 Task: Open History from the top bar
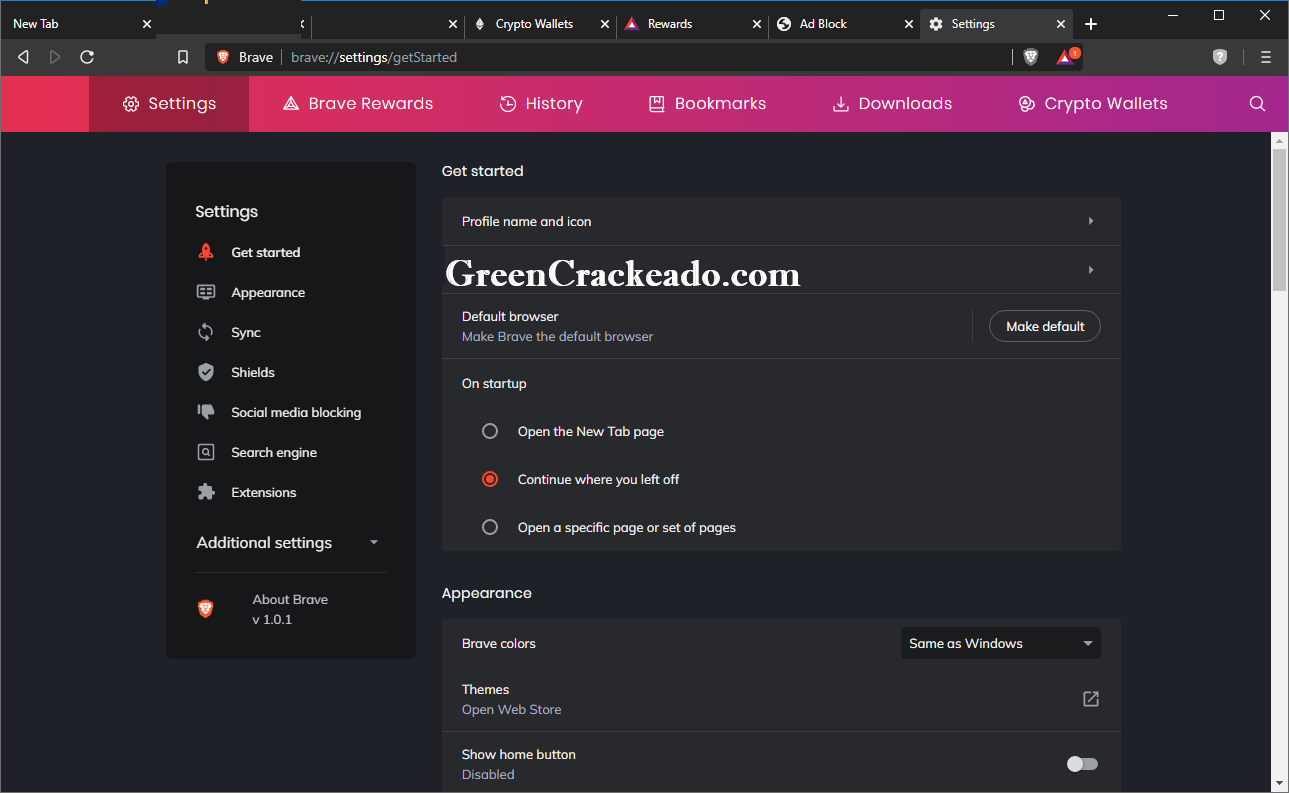click(x=541, y=103)
